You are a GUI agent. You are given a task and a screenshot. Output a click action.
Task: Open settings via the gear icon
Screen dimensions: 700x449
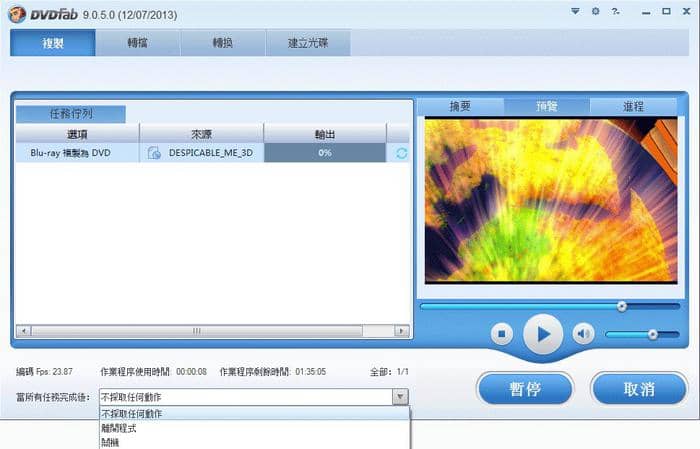click(596, 11)
